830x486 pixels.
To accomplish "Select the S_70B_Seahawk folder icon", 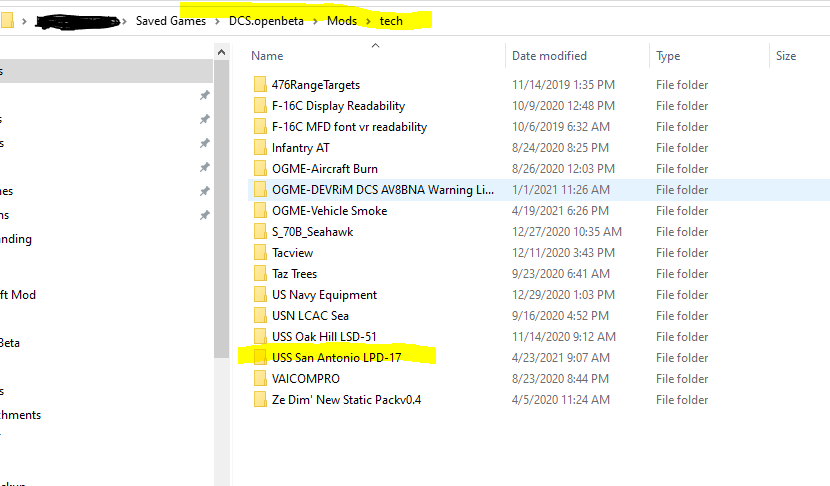I will pos(260,231).
